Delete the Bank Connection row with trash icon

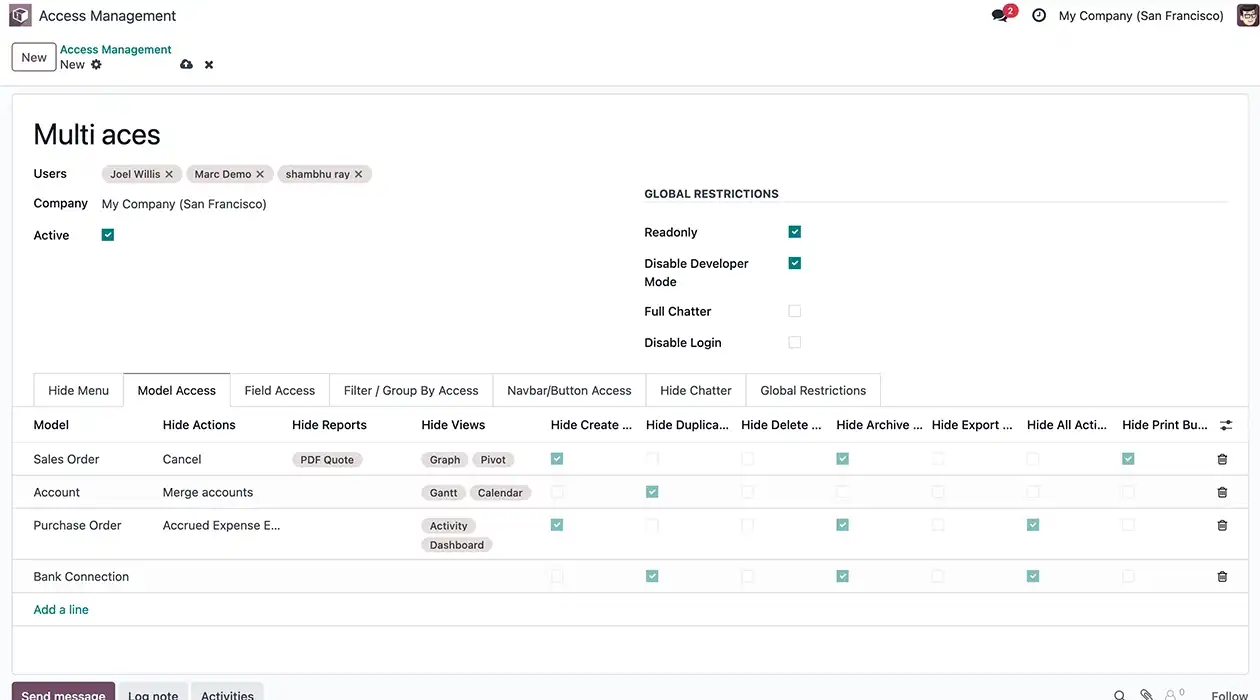pos(1221,576)
